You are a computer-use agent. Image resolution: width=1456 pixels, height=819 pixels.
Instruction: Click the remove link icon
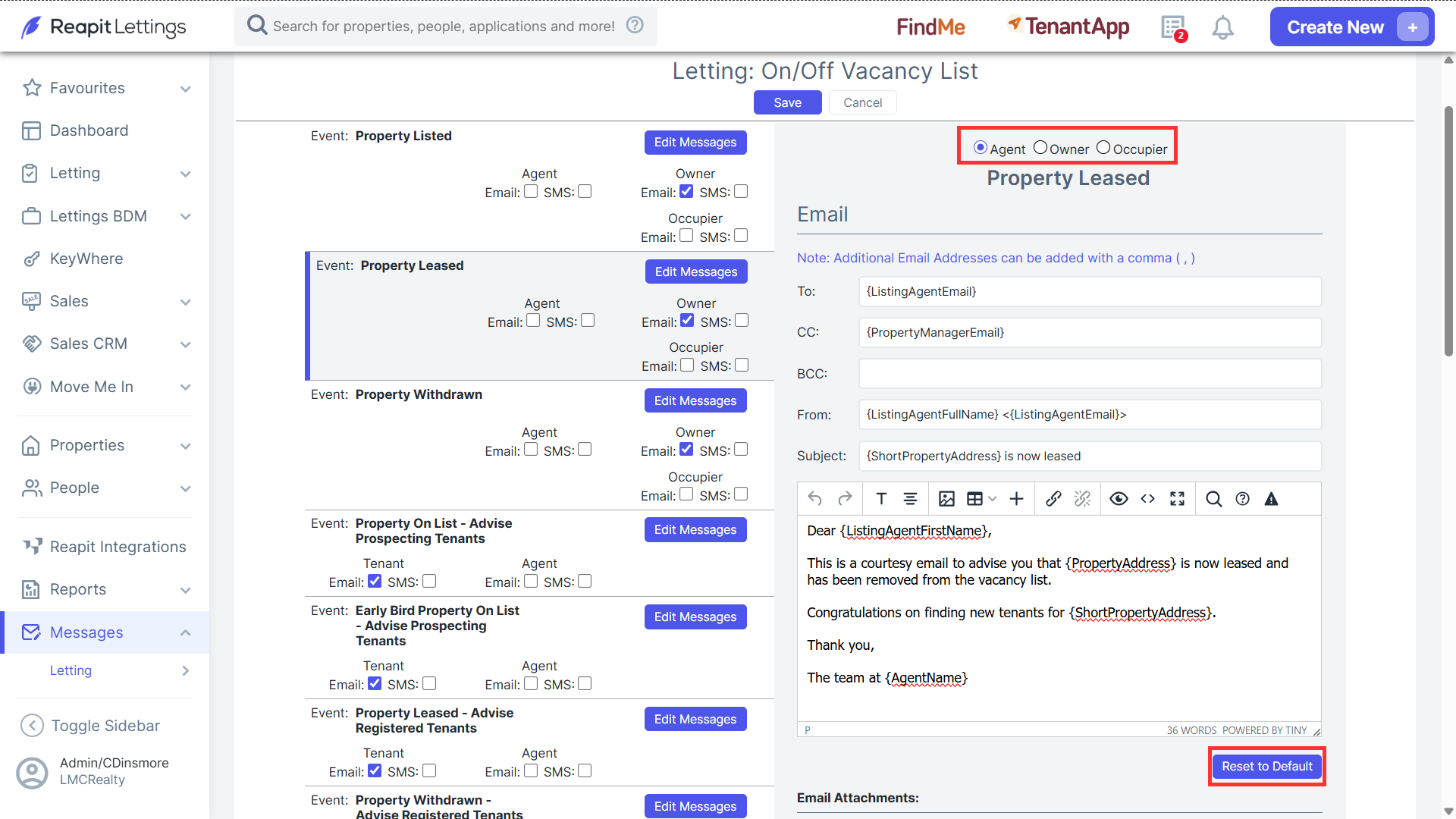click(1082, 499)
